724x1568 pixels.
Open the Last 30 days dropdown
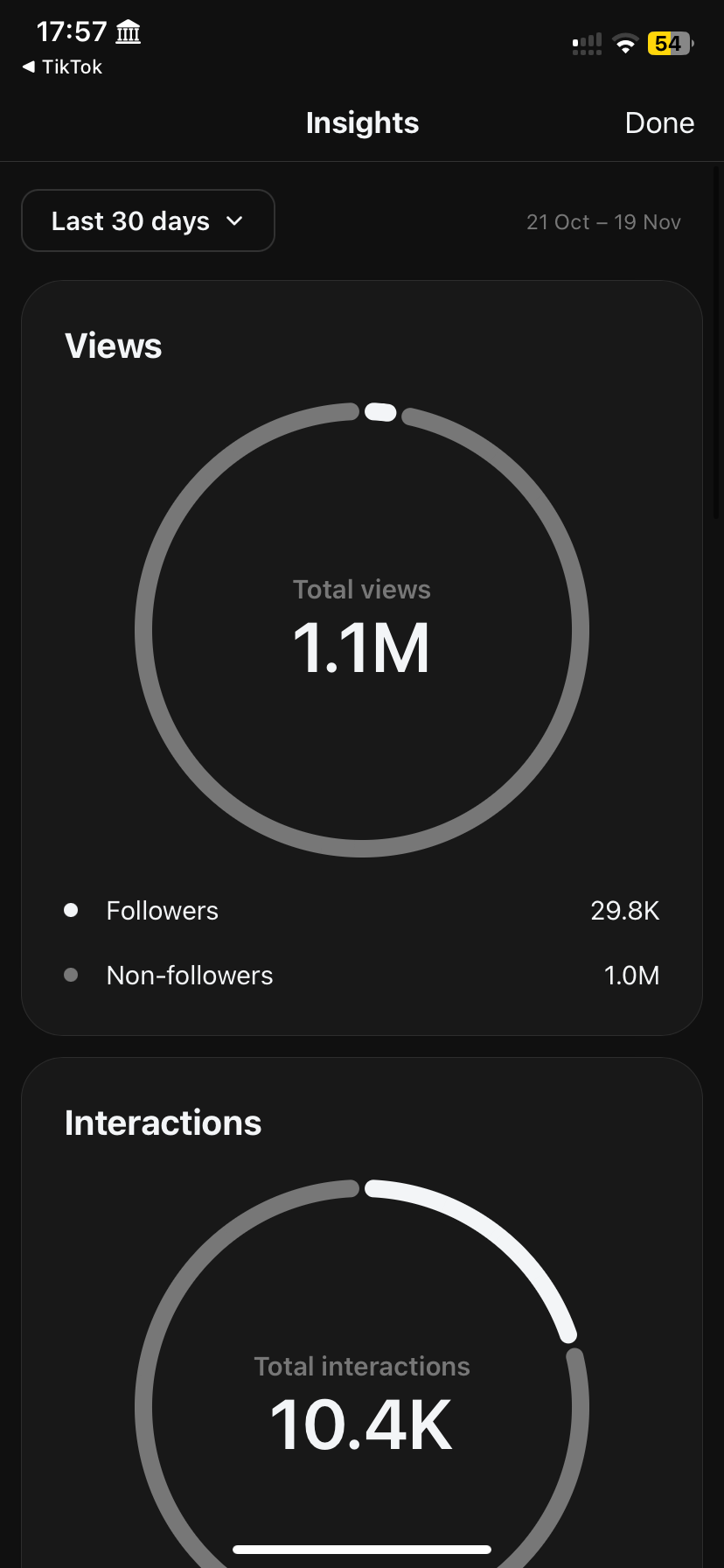coord(148,220)
